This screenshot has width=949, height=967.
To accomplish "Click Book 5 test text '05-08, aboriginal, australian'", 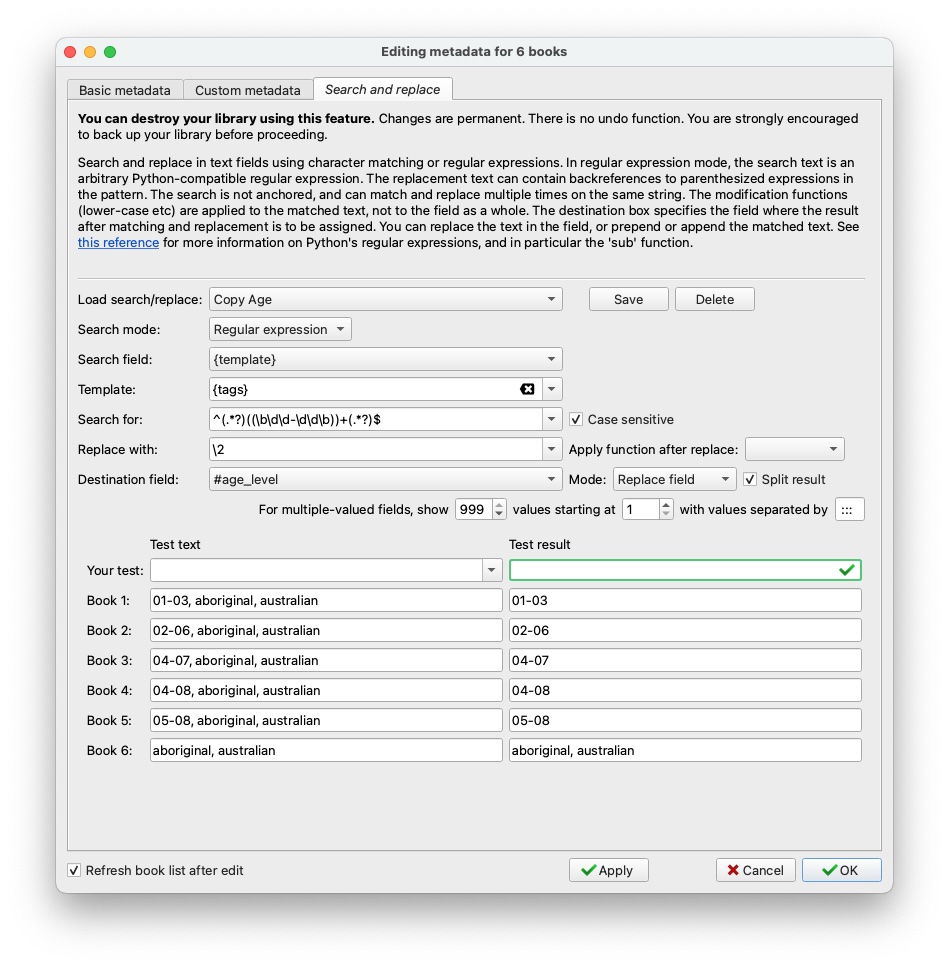I will point(326,720).
